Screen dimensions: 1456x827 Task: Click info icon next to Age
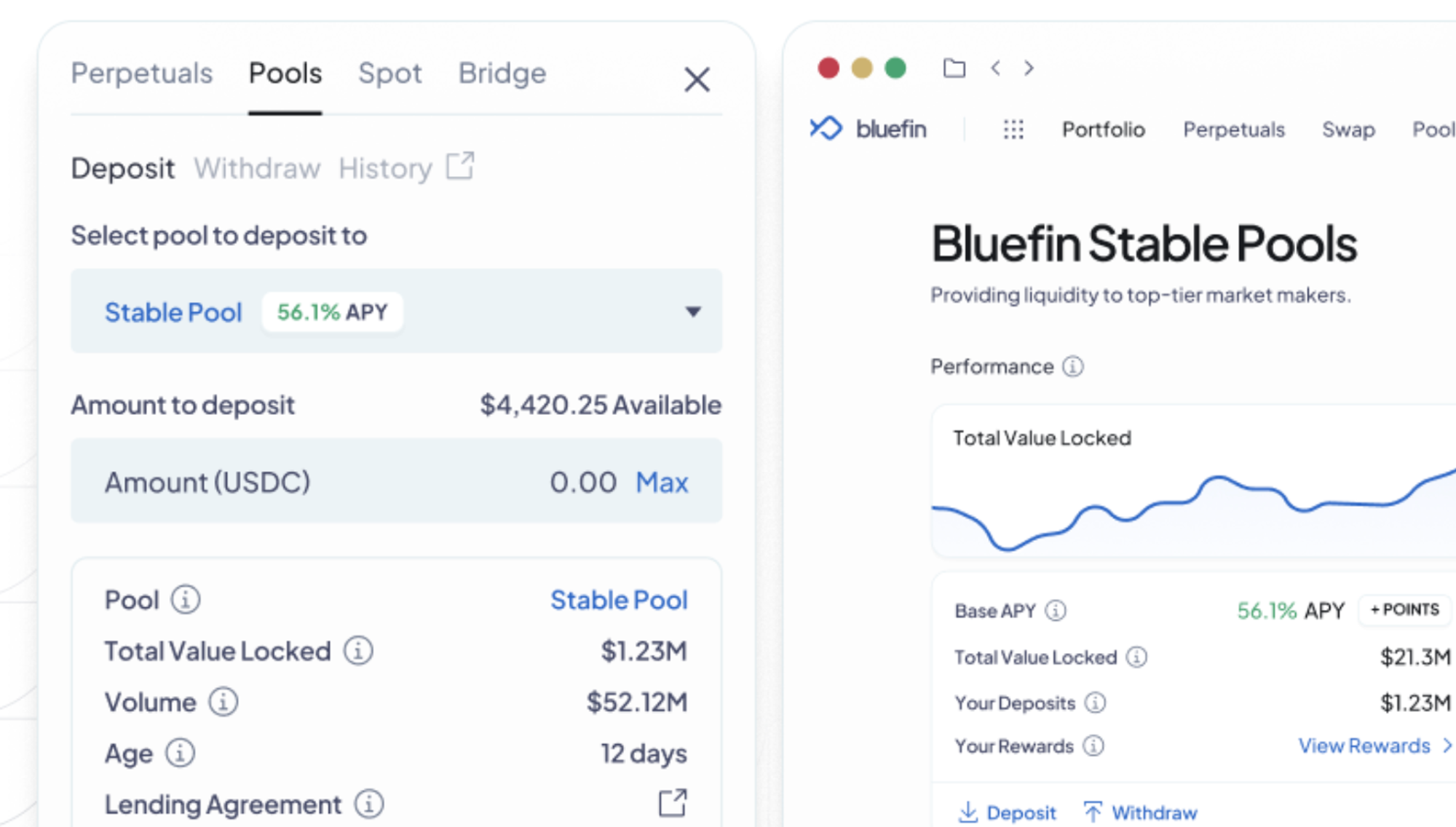[180, 753]
